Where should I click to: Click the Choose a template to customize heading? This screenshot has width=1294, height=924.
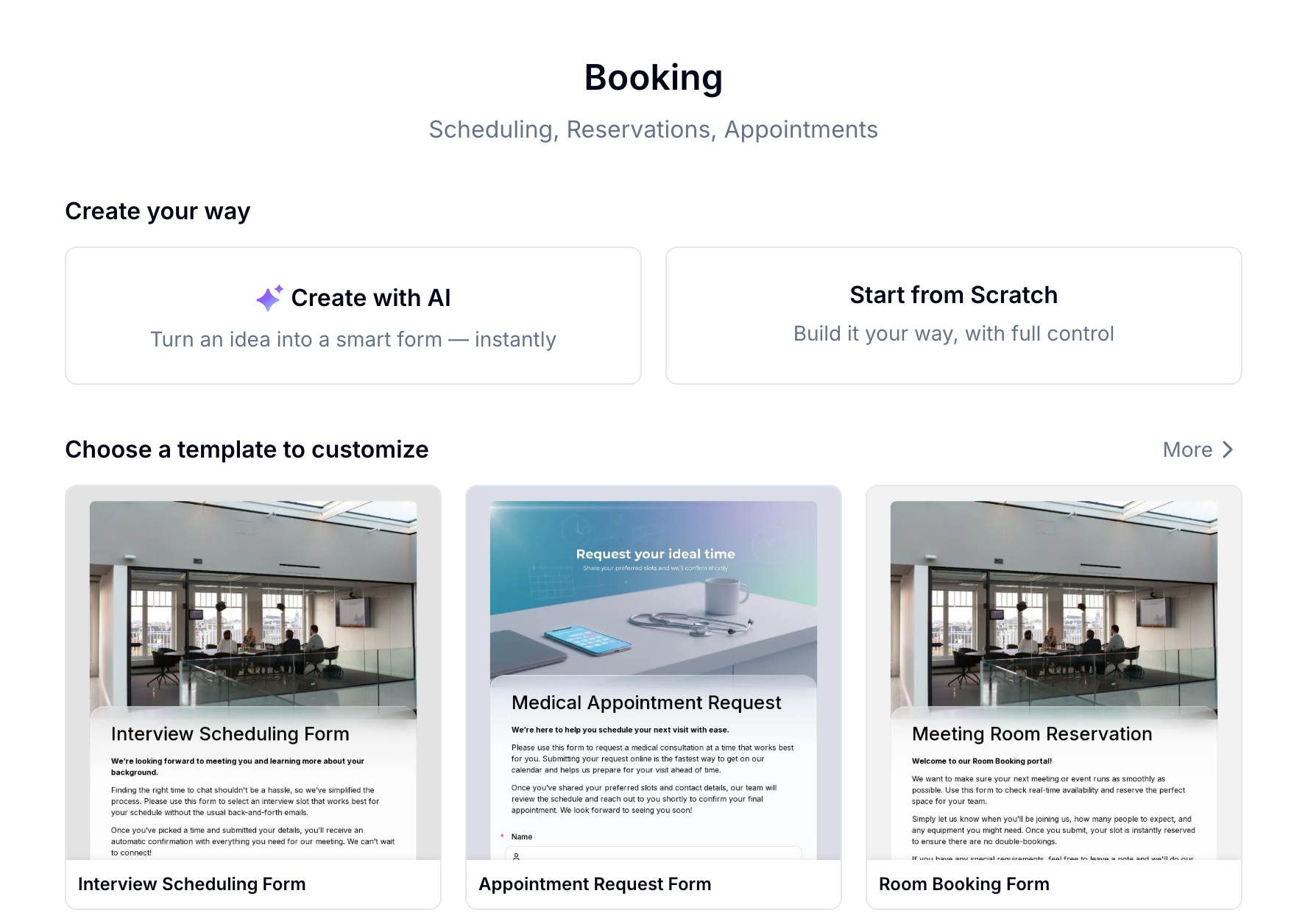coord(247,449)
